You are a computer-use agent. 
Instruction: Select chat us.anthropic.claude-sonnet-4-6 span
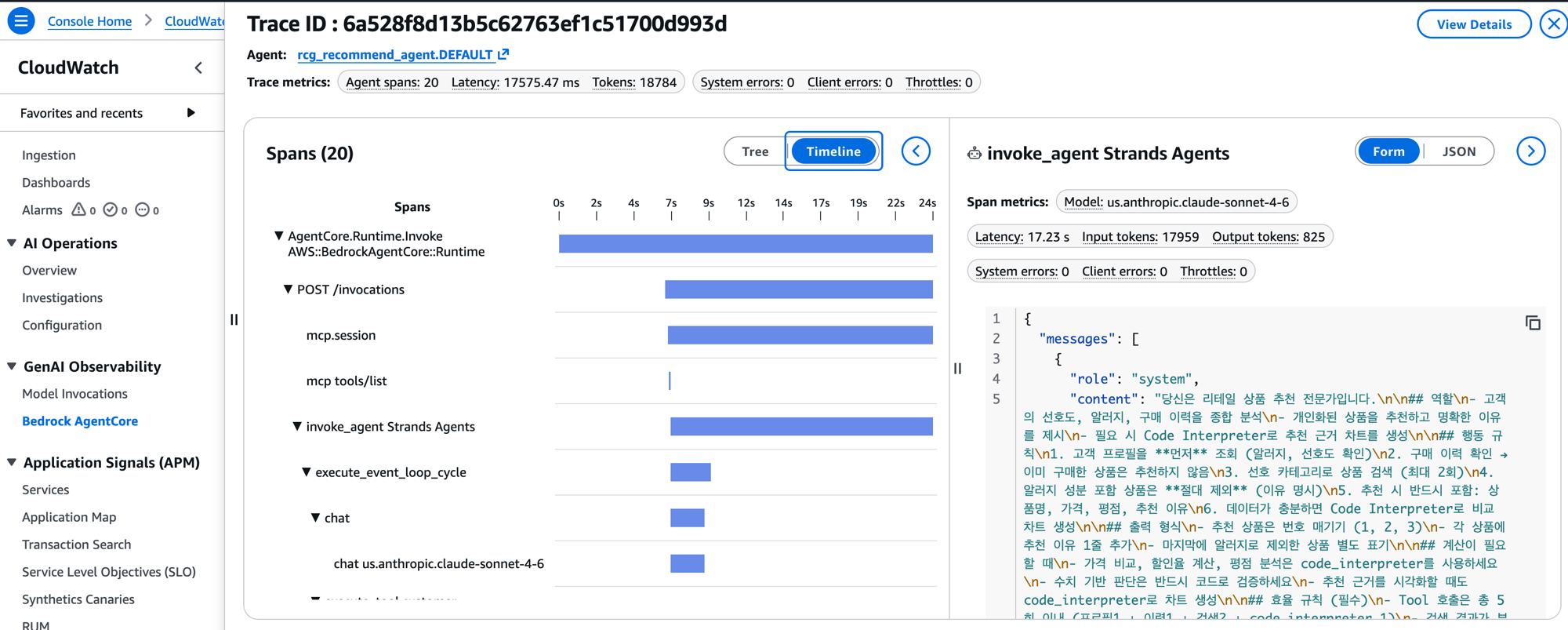[439, 563]
